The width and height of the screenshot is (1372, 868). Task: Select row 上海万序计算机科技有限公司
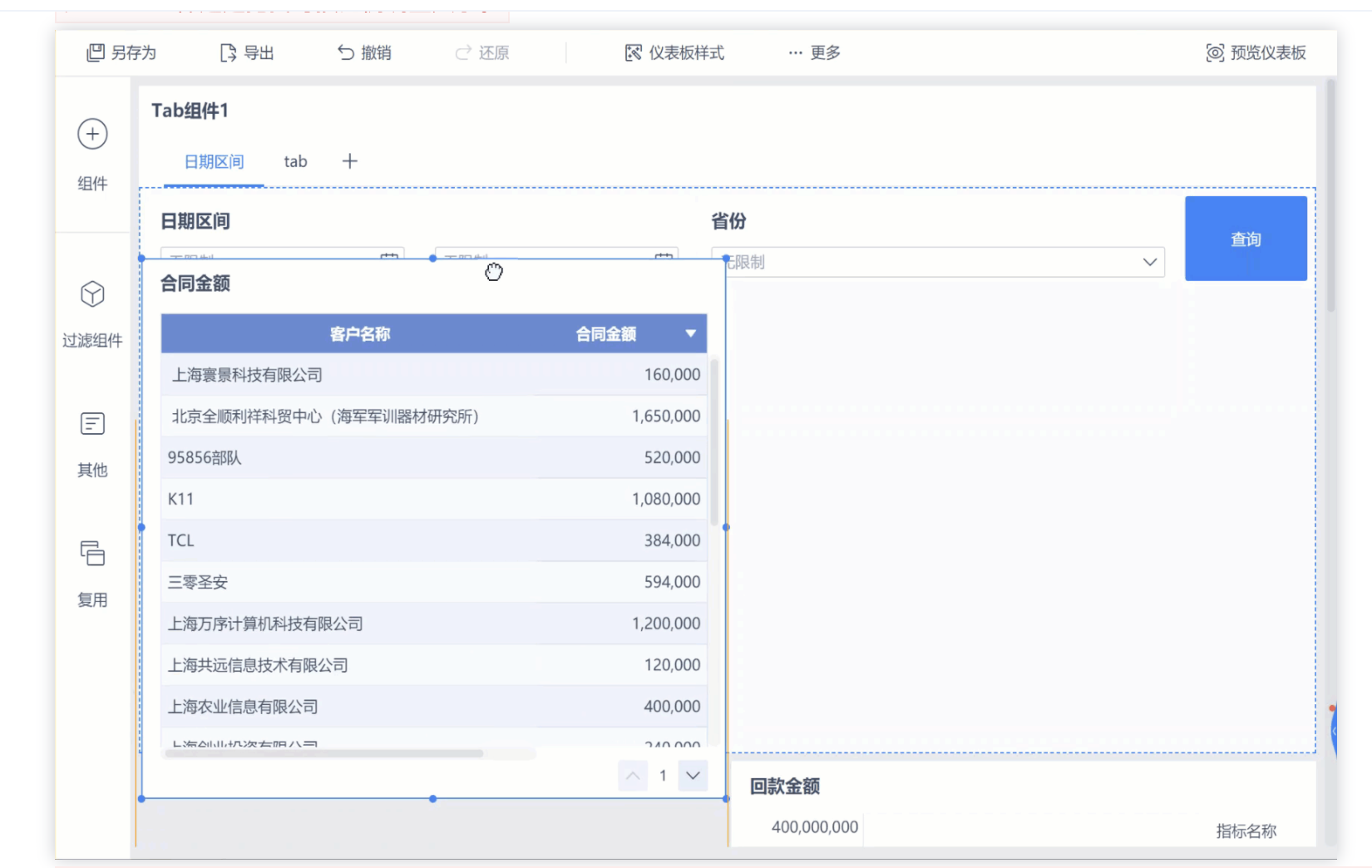(x=434, y=624)
